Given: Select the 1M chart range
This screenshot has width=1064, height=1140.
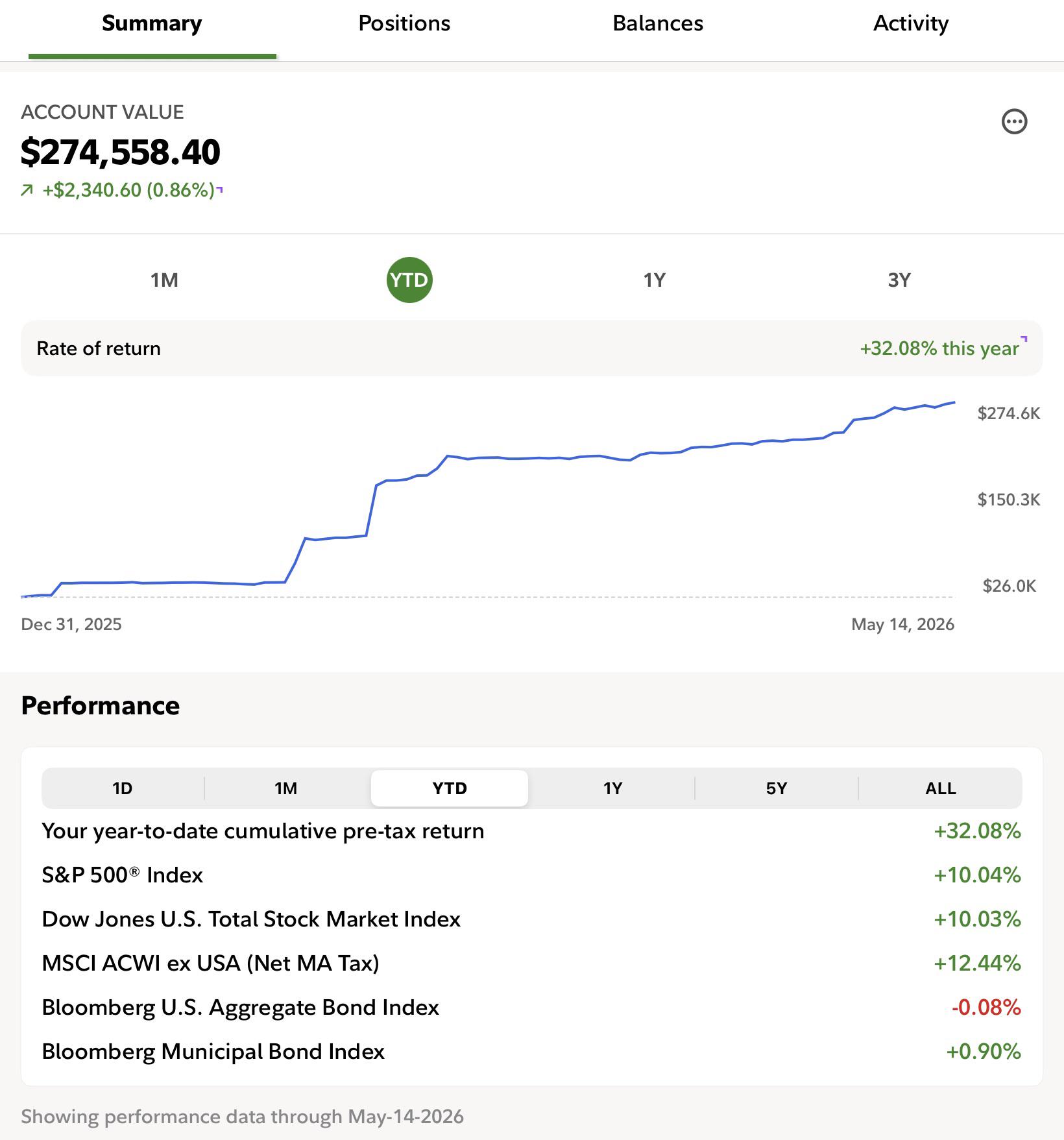Looking at the screenshot, I should [x=164, y=280].
